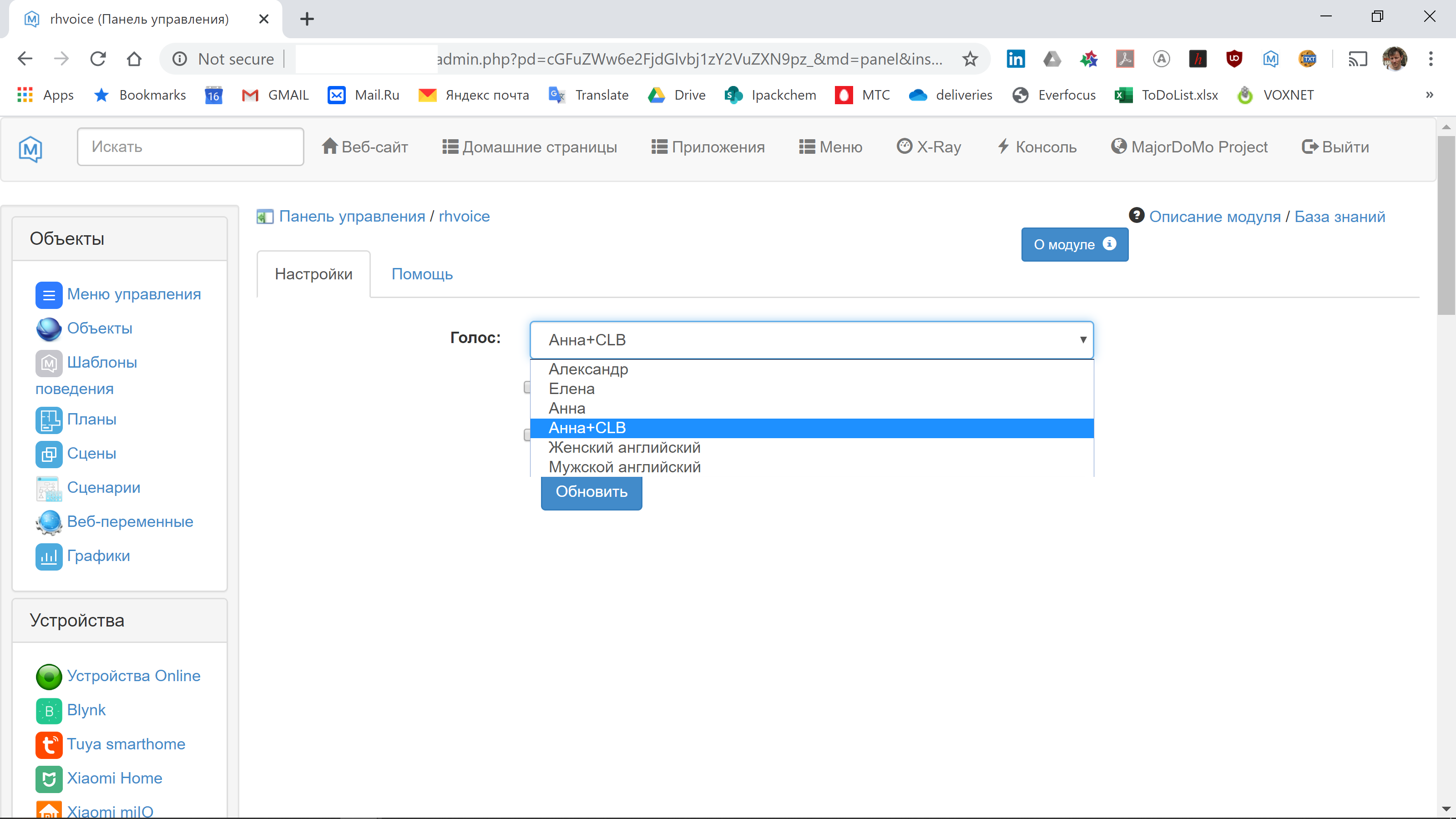Viewport: 1456px width, 819px height.
Task: Switch to the Помощь tab
Action: [x=421, y=274]
